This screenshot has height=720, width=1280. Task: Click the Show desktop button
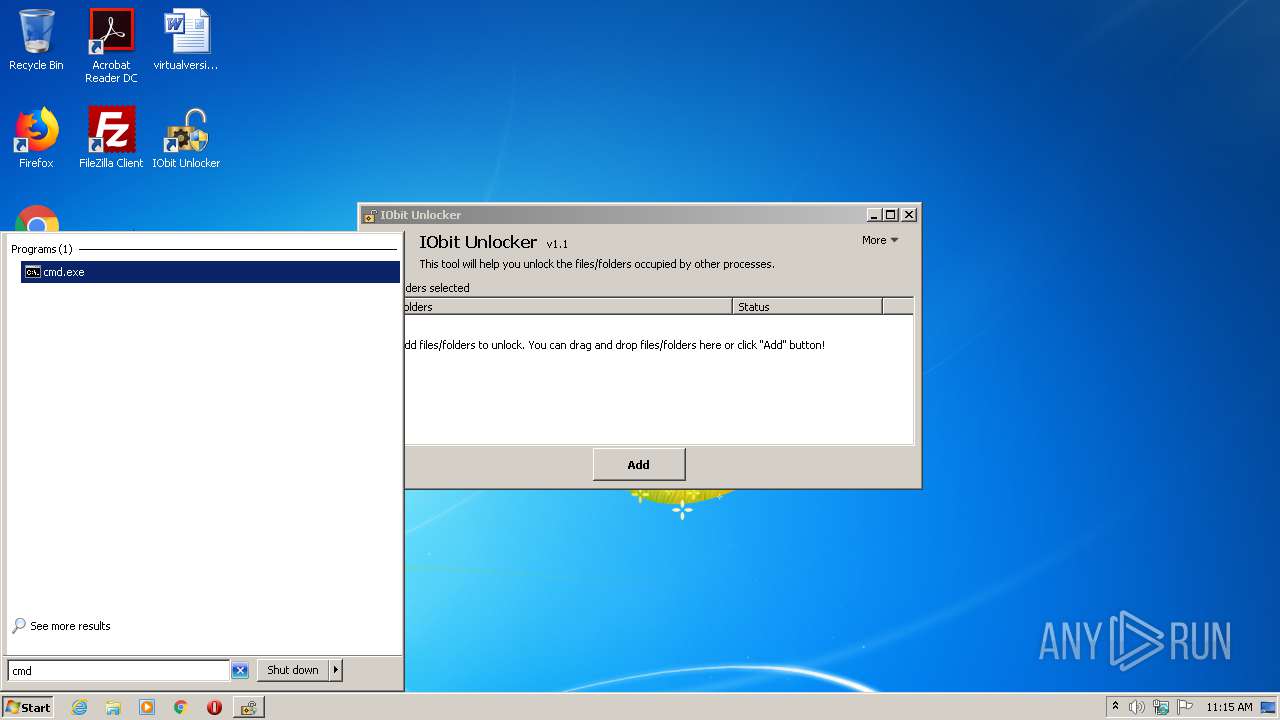click(1269, 707)
